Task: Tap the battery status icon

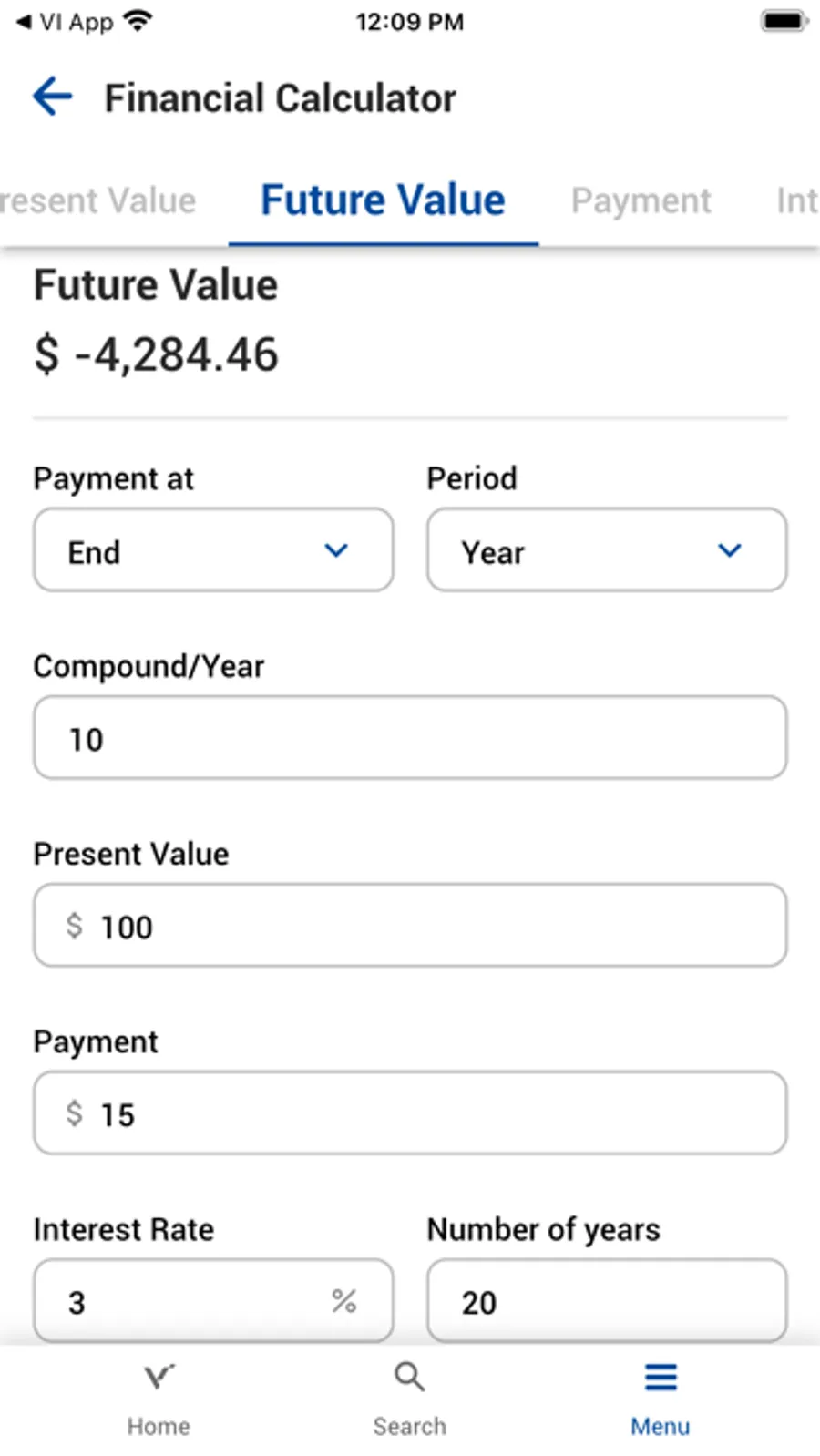Action: click(x=784, y=21)
